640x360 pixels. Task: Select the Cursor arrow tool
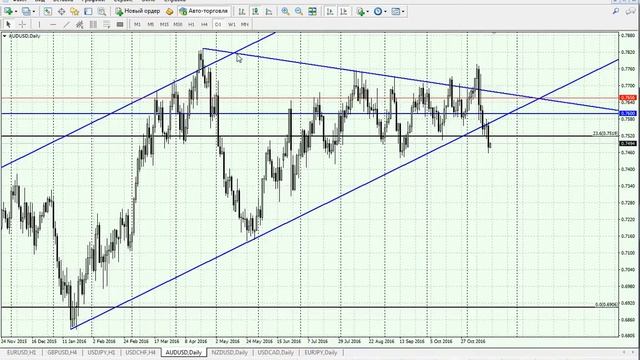click(x=8, y=24)
